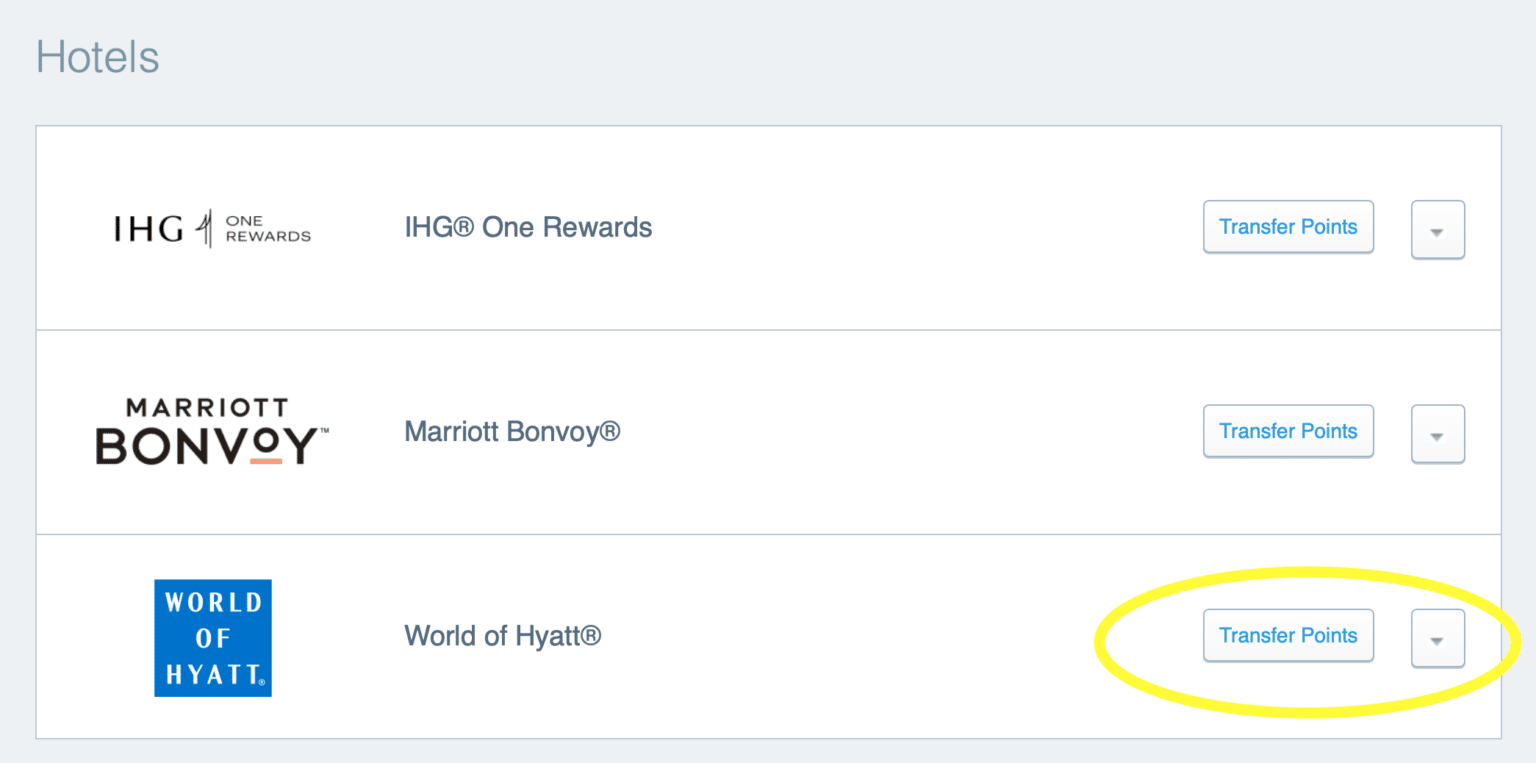1536x763 pixels.
Task: Expand the World of Hyatt dropdown arrow
Action: tap(1437, 638)
